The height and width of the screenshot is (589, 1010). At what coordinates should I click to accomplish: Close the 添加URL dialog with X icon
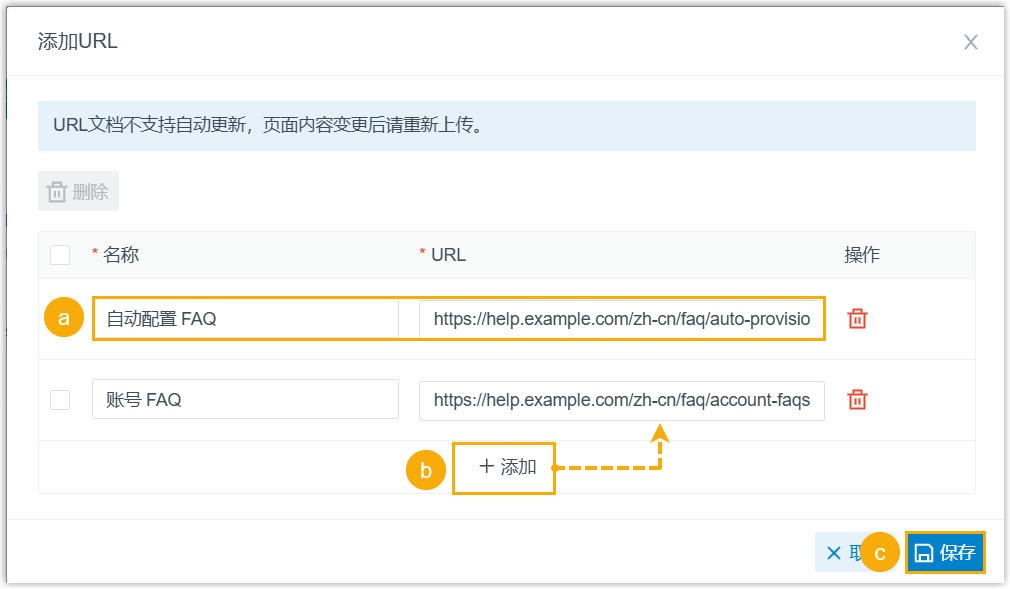[970, 42]
